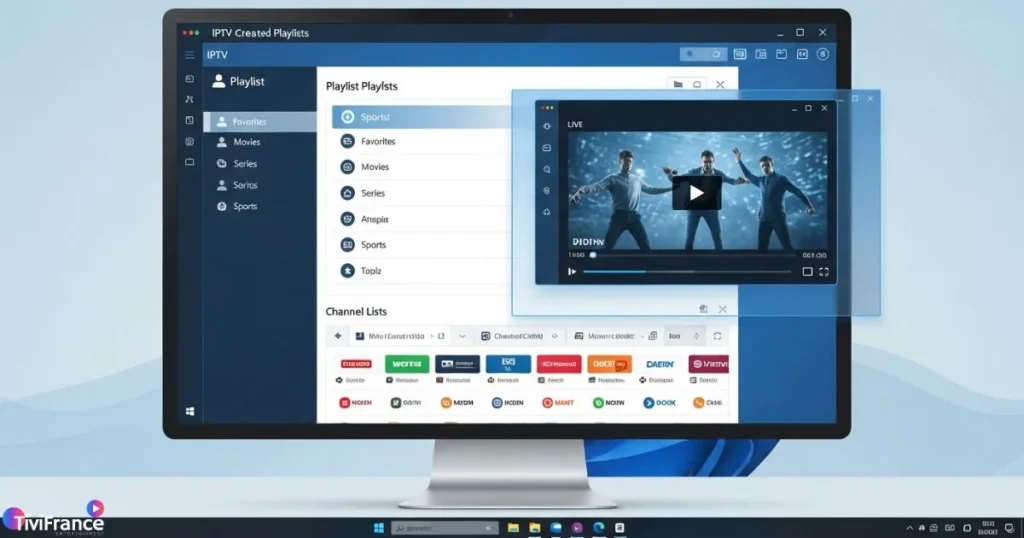
Task: Select the NOHEN channel with red icon
Action: coord(355,403)
